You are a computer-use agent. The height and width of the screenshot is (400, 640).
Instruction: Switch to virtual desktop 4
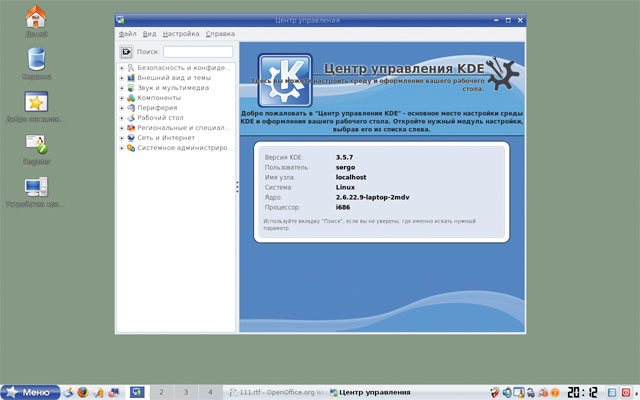pos(211,392)
